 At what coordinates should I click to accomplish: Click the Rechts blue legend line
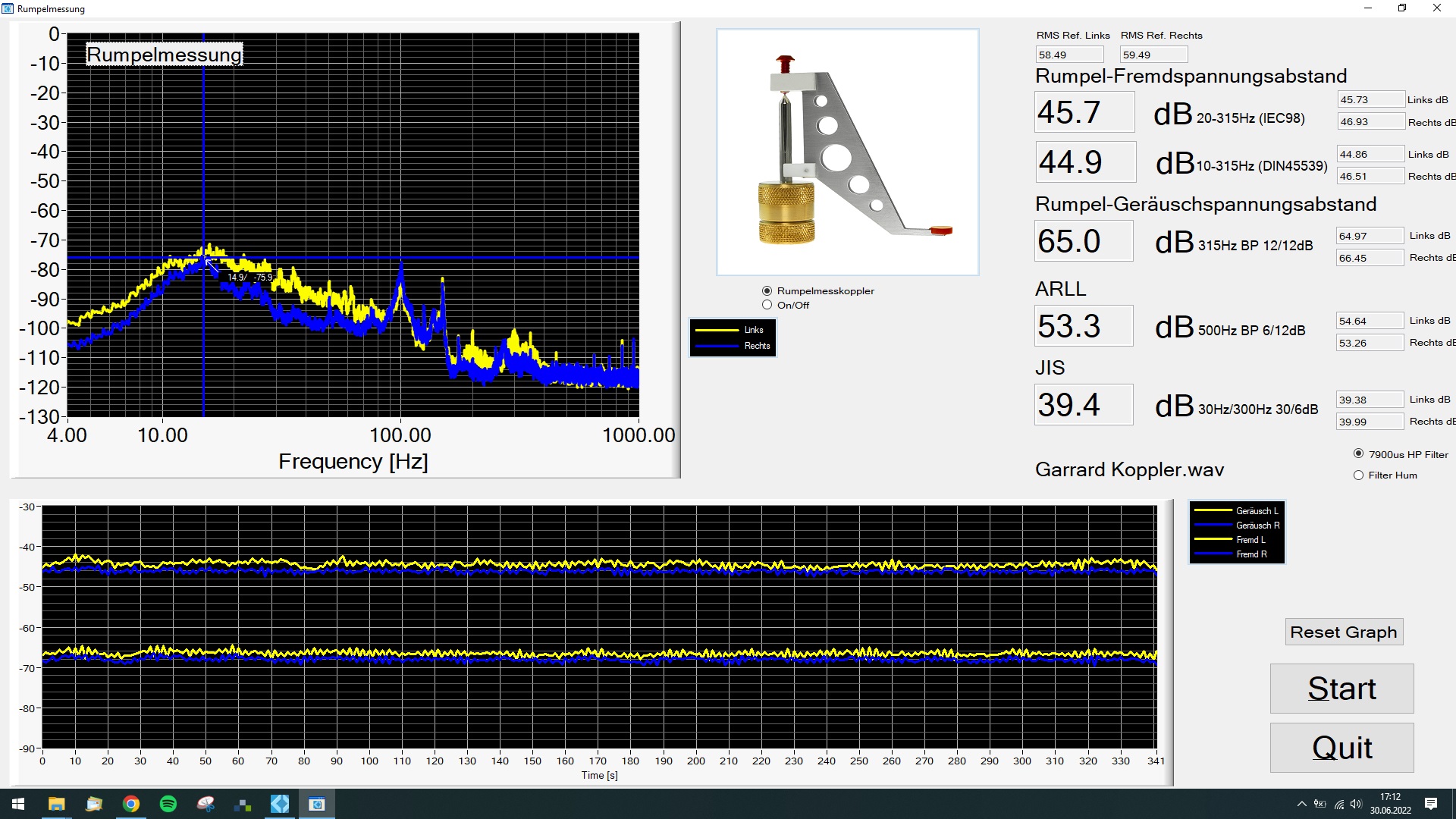(x=717, y=346)
